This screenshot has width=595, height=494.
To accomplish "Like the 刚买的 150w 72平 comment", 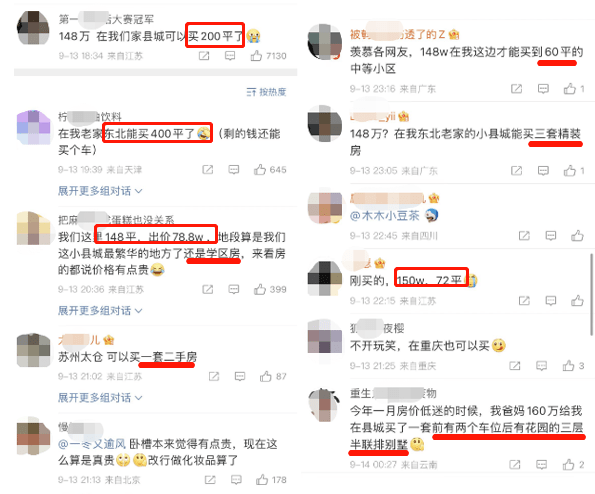I will (577, 301).
